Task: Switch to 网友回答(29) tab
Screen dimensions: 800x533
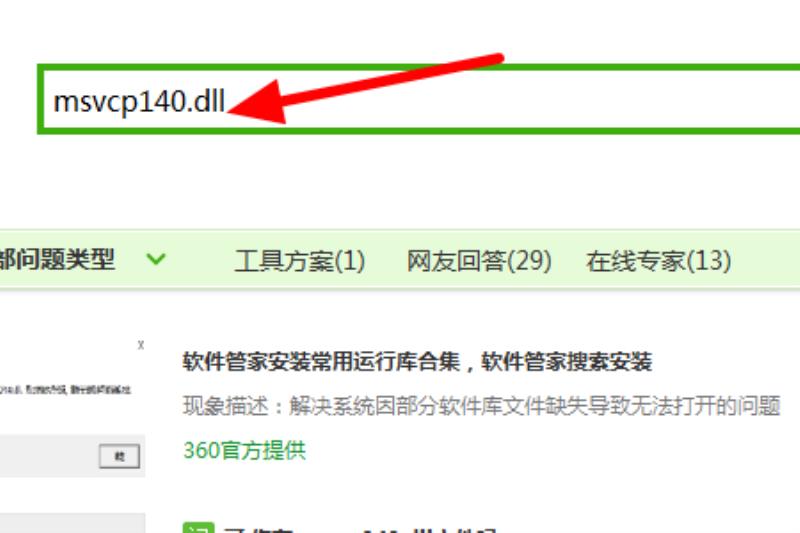Action: coord(479,261)
